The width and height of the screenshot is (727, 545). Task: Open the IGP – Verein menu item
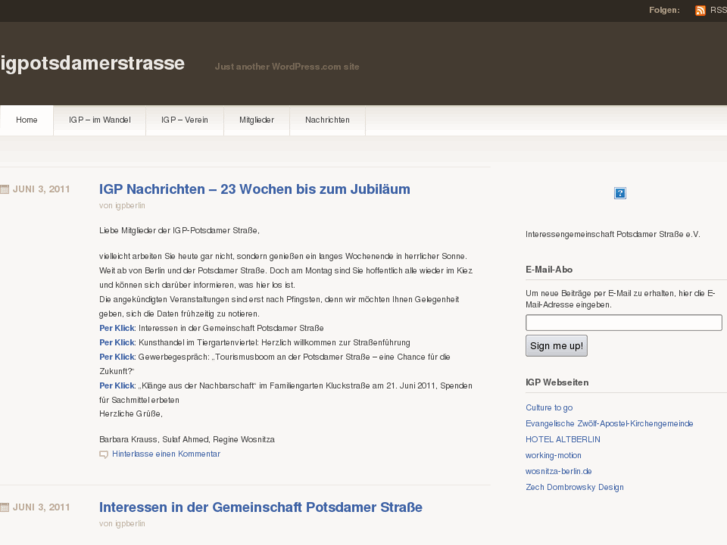coord(185,120)
